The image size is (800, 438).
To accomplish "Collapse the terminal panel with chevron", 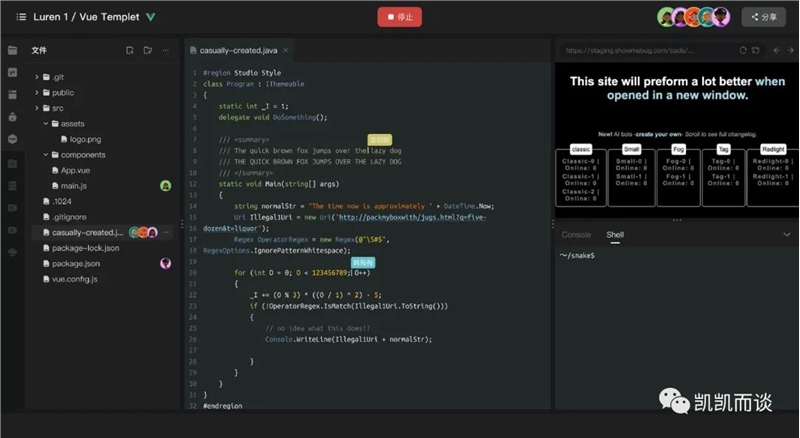I will coord(786,235).
